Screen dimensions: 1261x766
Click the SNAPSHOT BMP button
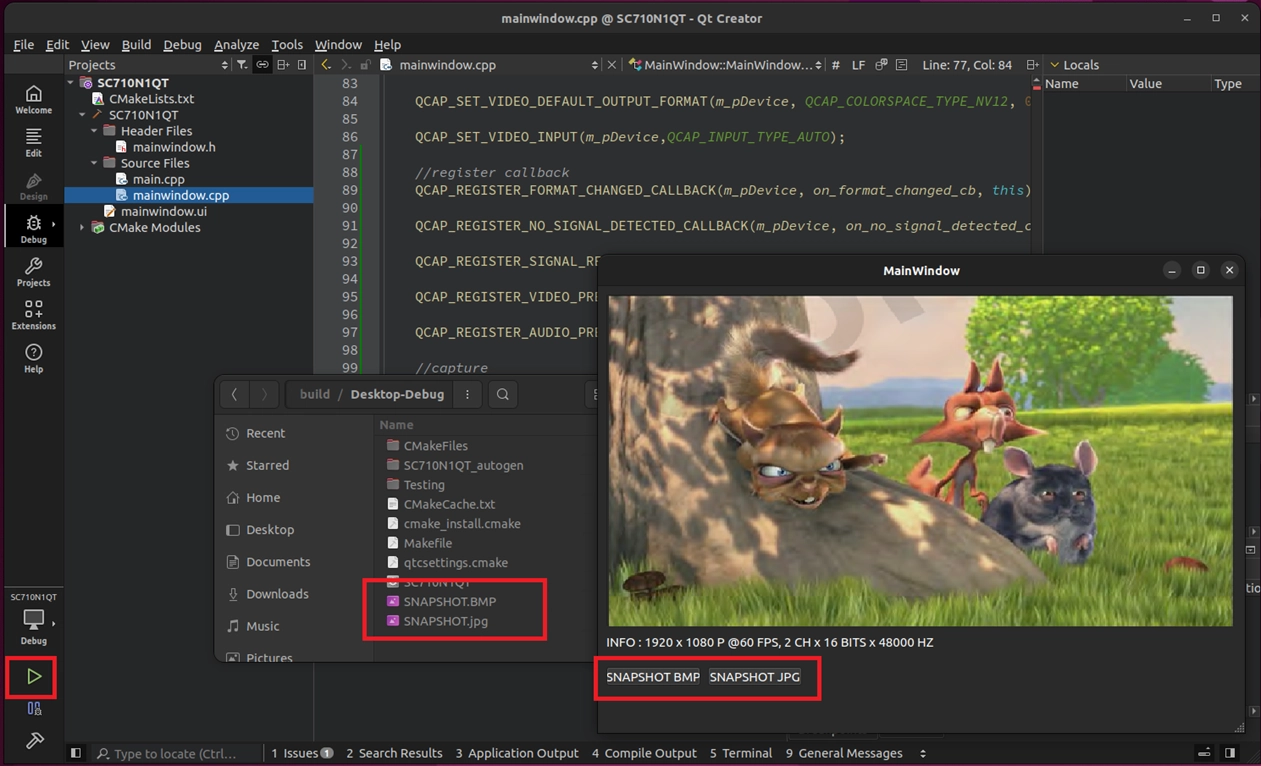[x=653, y=677]
